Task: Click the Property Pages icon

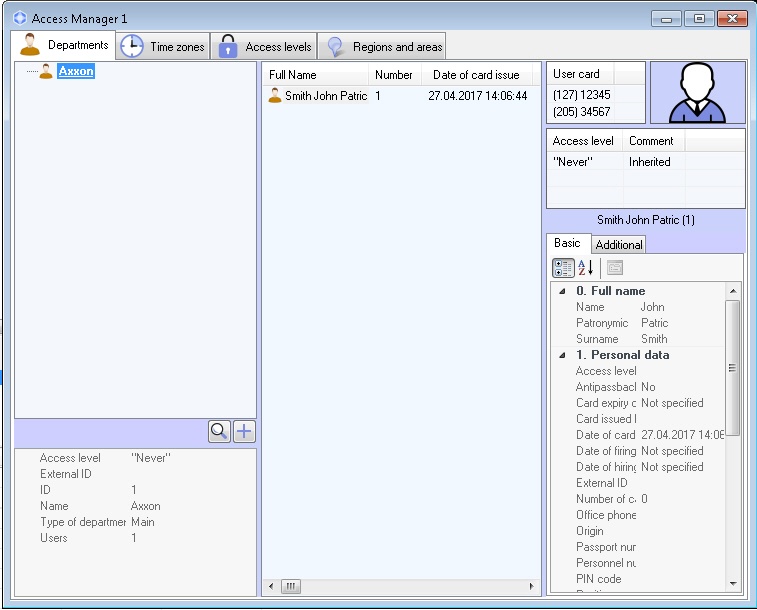Action: tap(614, 268)
